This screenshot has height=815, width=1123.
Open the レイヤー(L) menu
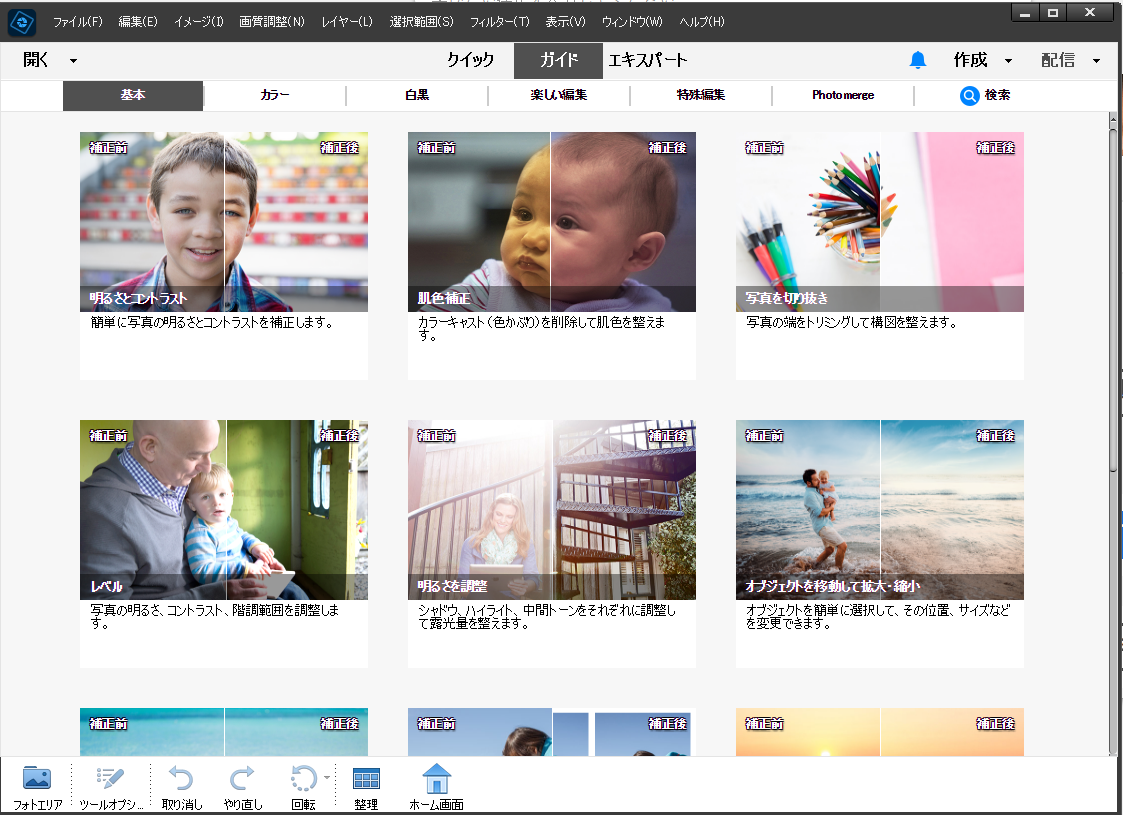tap(347, 21)
